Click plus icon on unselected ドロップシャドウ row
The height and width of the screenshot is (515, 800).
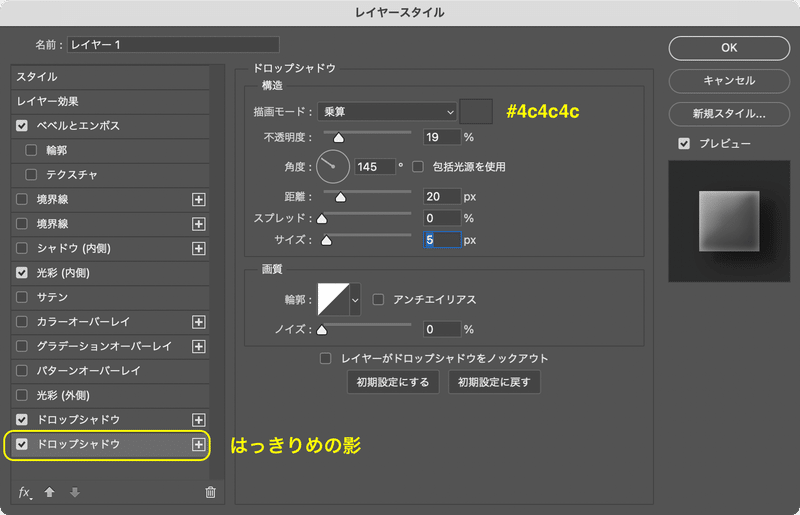click(x=198, y=420)
